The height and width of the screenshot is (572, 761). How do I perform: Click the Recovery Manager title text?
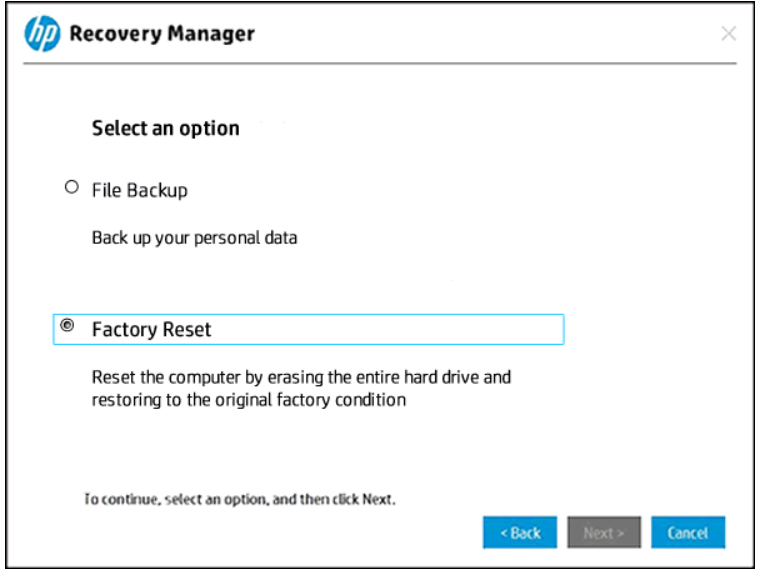162,33
